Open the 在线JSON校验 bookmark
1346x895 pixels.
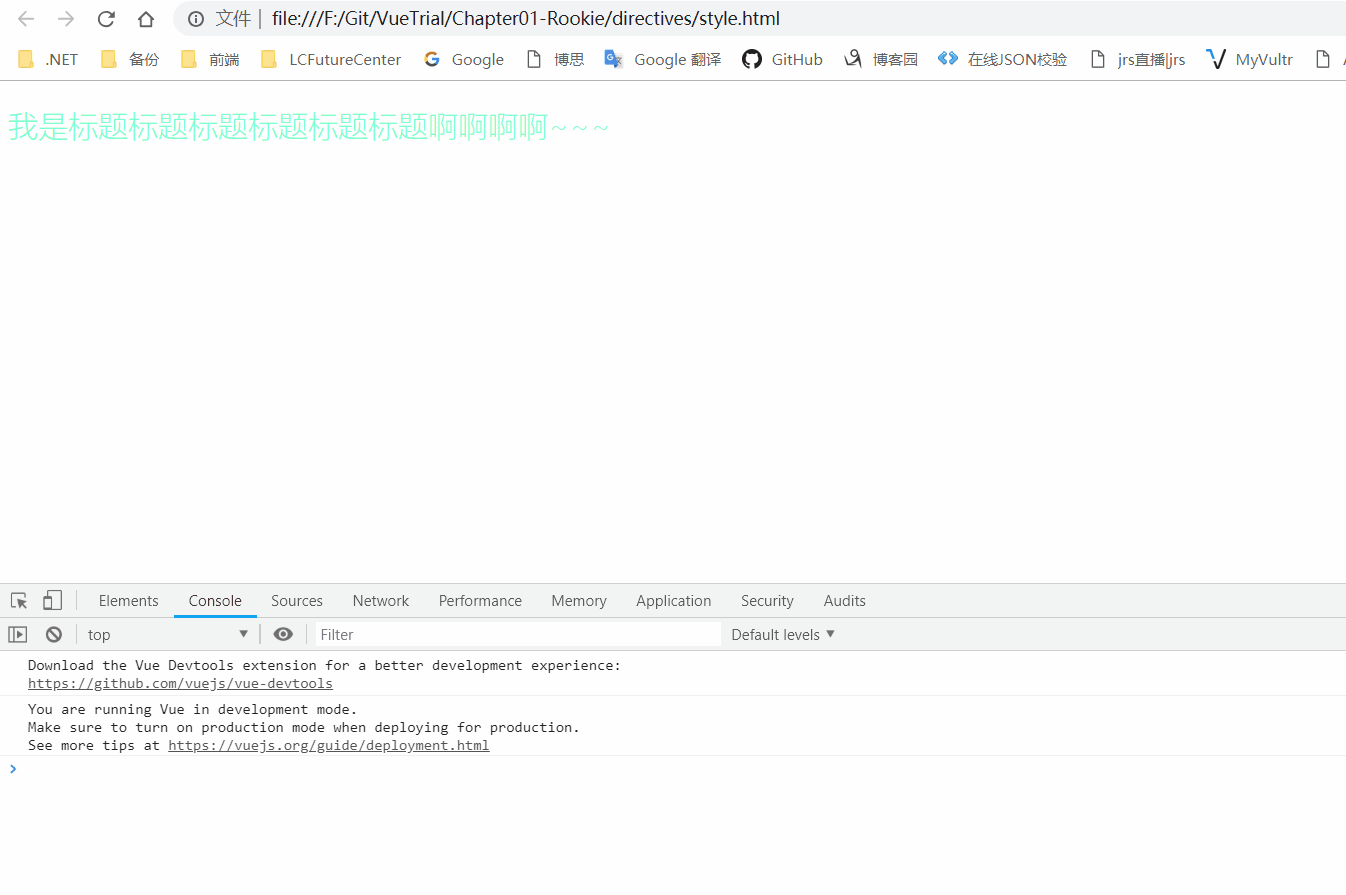point(1003,59)
